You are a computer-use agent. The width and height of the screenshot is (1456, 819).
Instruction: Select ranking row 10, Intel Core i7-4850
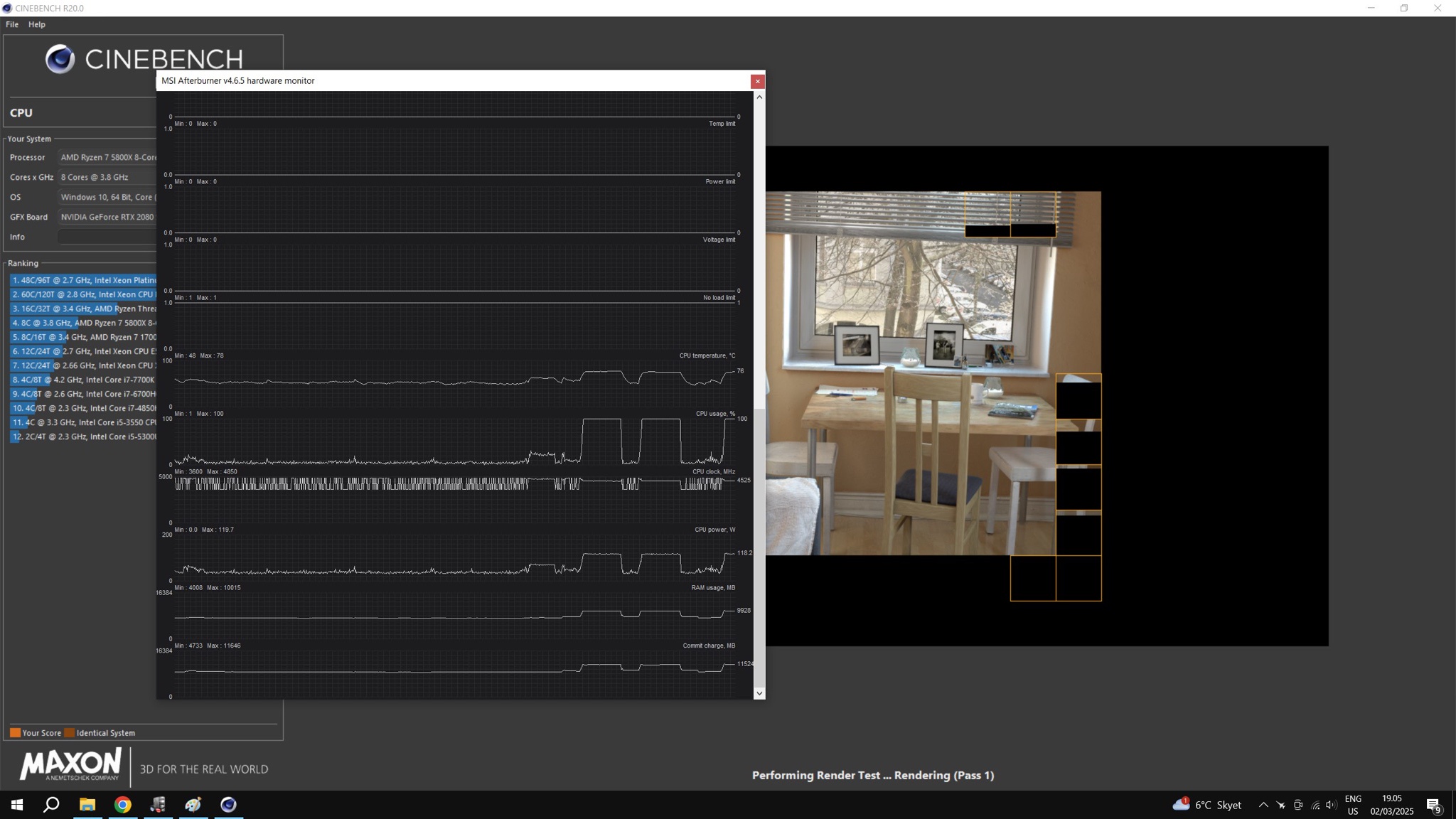click(x=83, y=408)
